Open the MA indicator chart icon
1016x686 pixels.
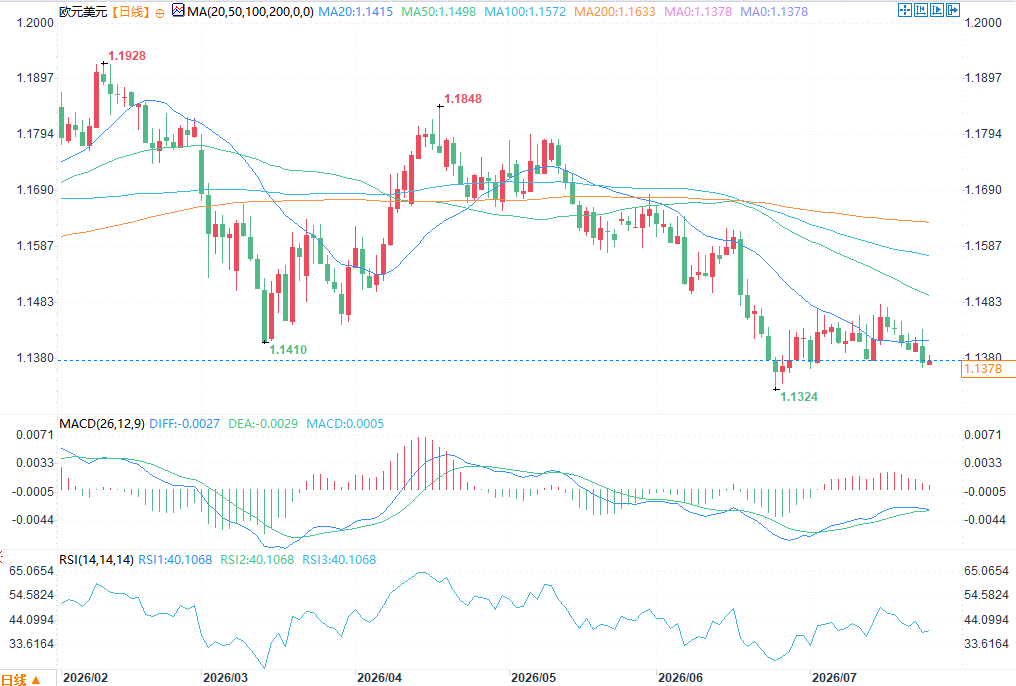[178, 10]
